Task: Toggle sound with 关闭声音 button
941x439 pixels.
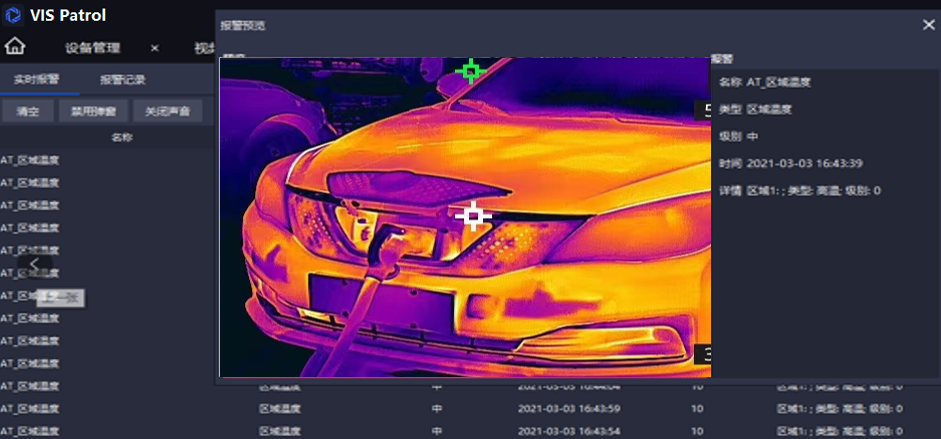Action: [x=167, y=111]
